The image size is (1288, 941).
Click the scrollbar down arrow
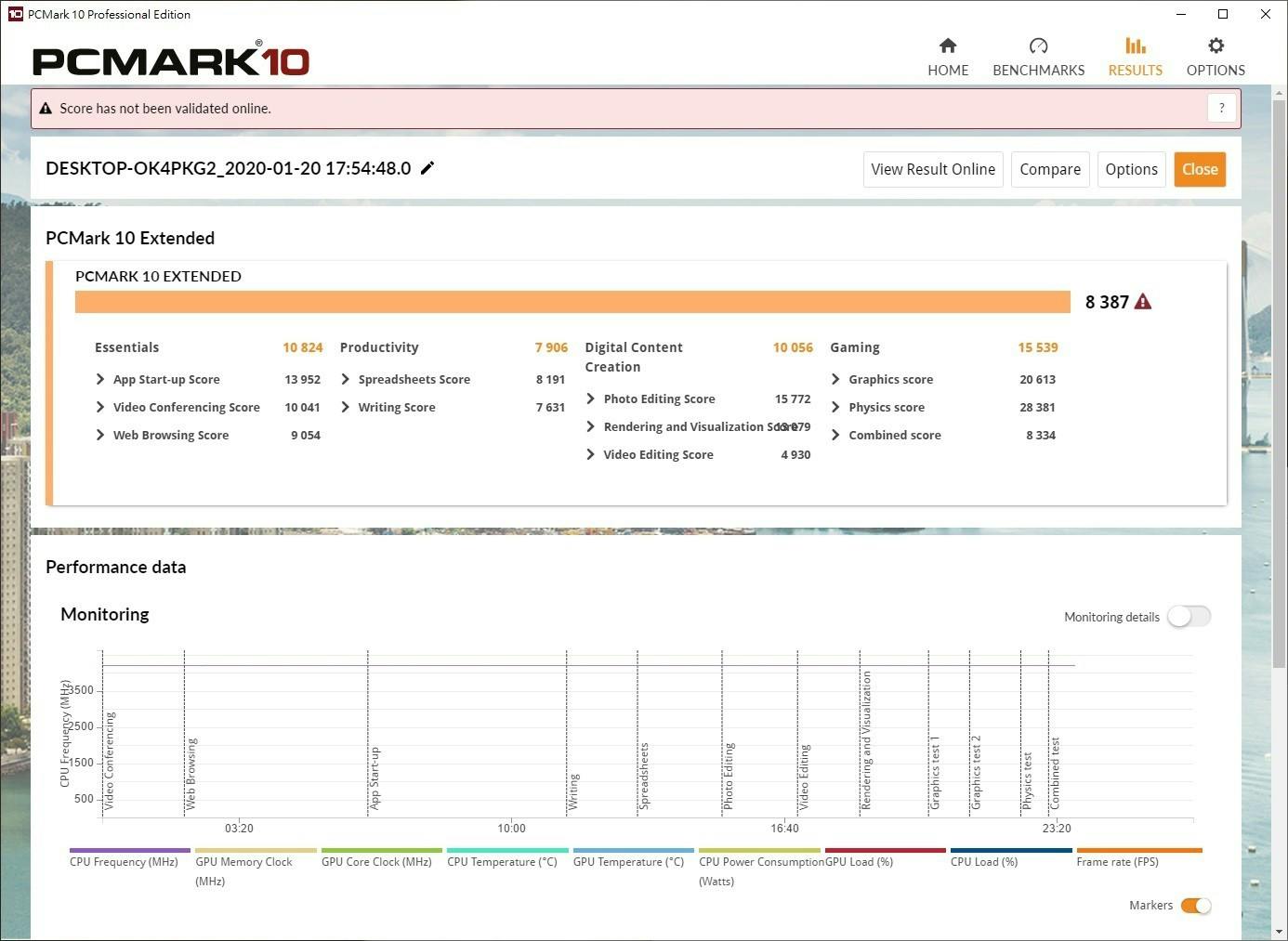1279,931
